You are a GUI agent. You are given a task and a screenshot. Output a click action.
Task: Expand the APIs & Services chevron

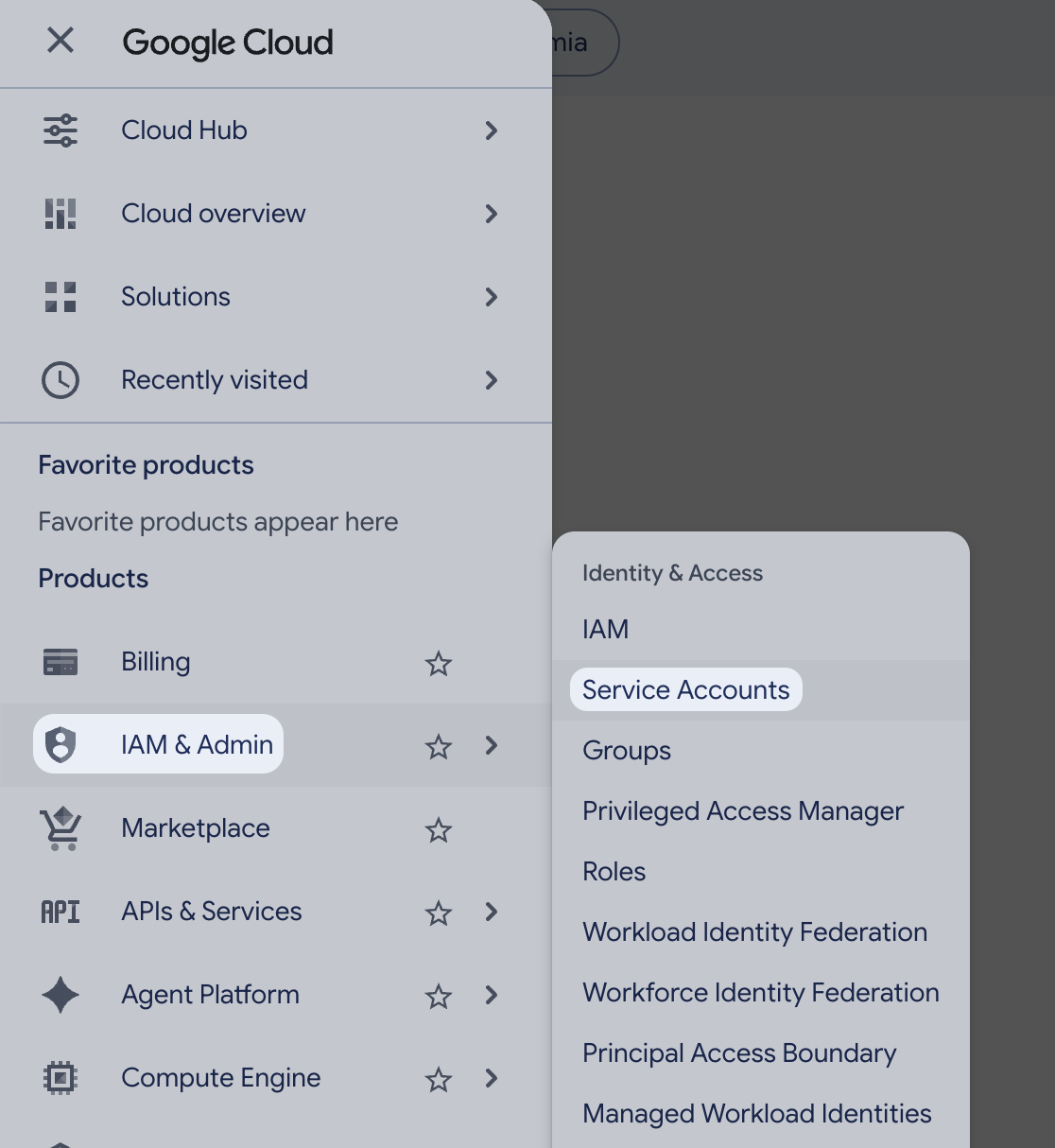[x=492, y=912]
